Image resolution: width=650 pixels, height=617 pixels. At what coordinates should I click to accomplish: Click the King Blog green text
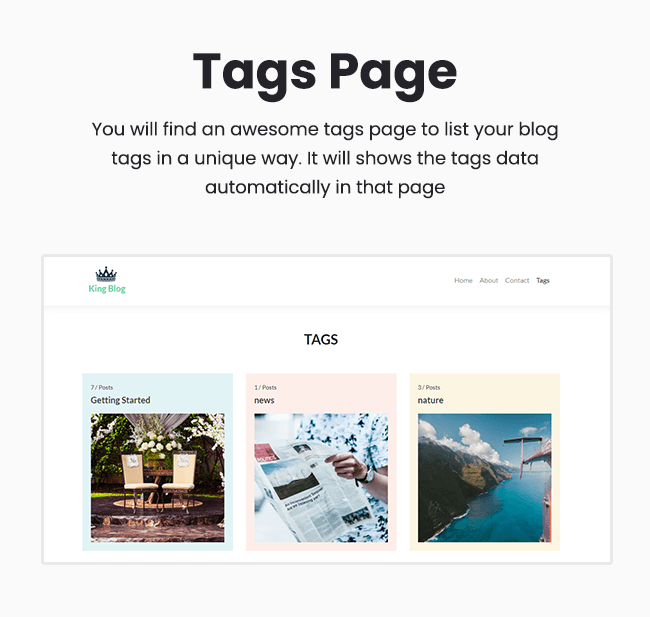point(107,289)
